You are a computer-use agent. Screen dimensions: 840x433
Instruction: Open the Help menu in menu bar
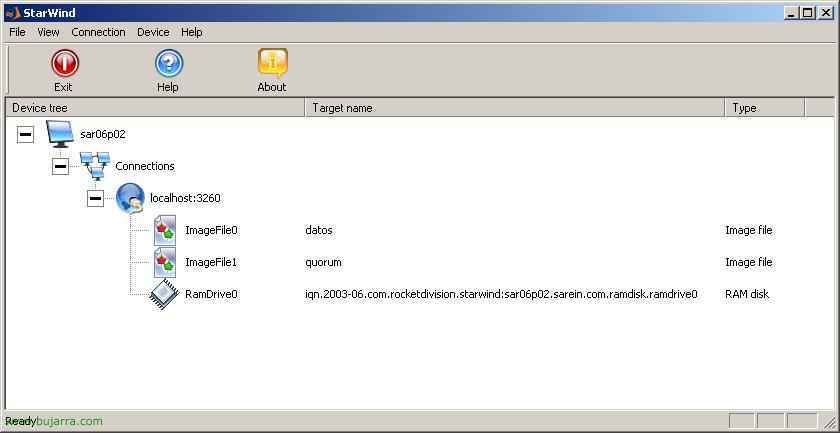point(192,32)
